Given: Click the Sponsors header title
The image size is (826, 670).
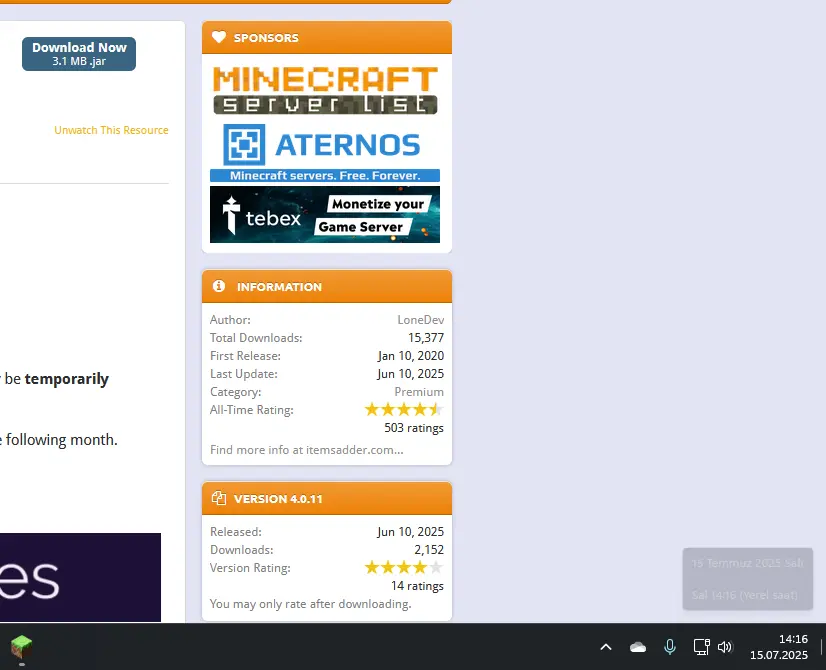Looking at the screenshot, I should pos(266,38).
